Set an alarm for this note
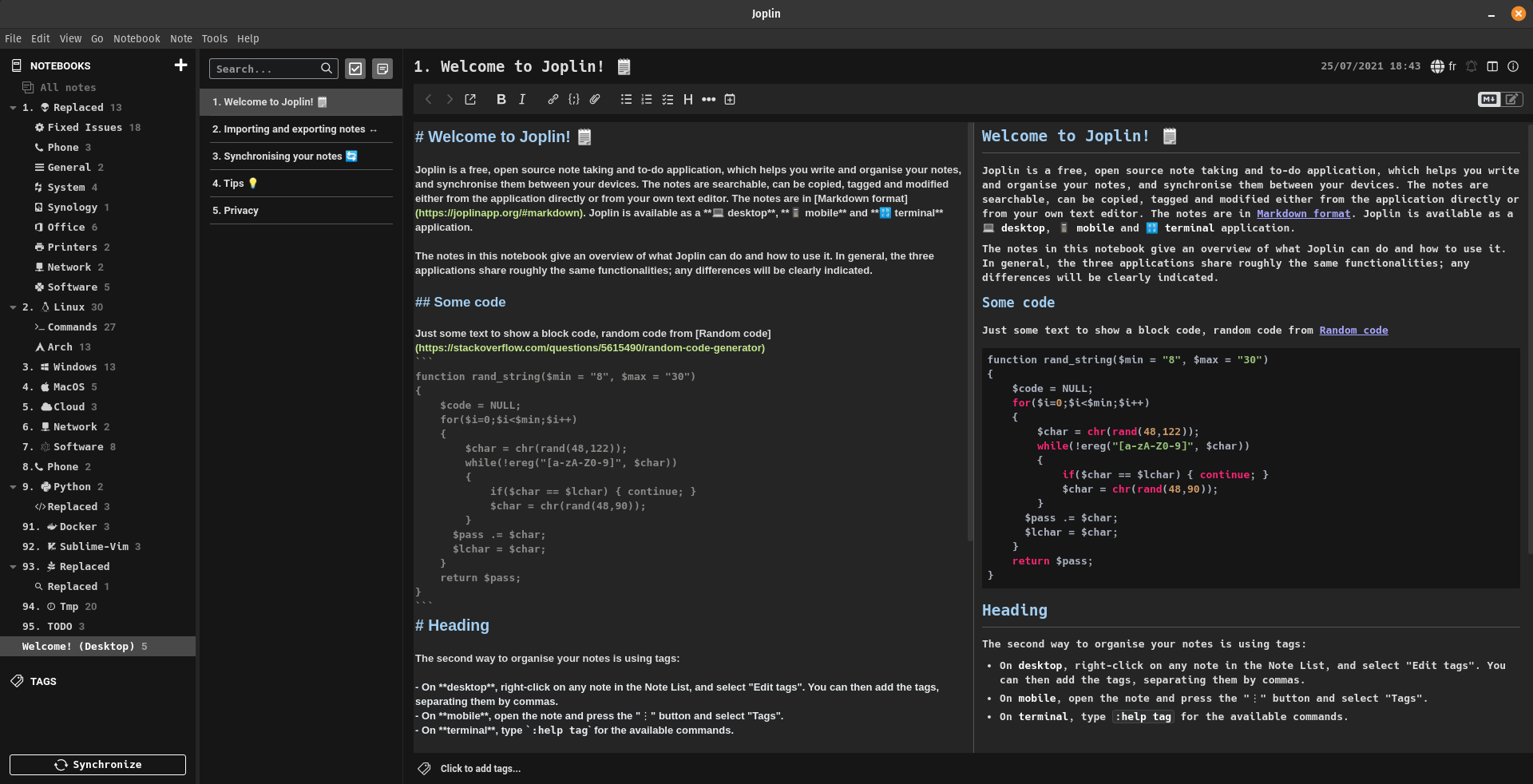The image size is (1533, 784). 1472,66
